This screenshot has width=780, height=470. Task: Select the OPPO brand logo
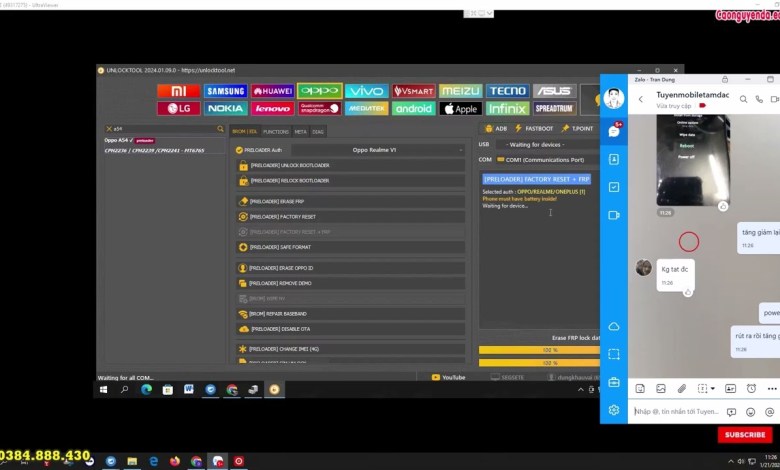pyautogui.click(x=319, y=91)
